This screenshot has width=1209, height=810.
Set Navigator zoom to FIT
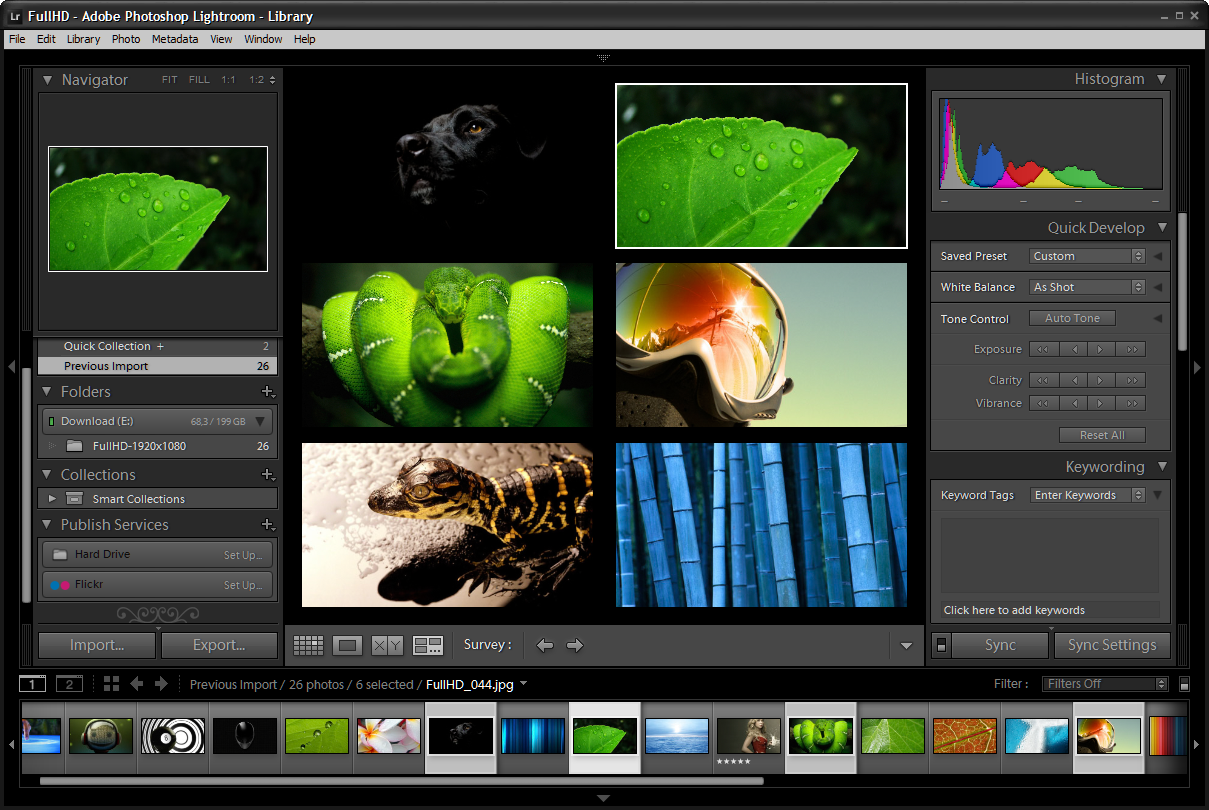[170, 80]
